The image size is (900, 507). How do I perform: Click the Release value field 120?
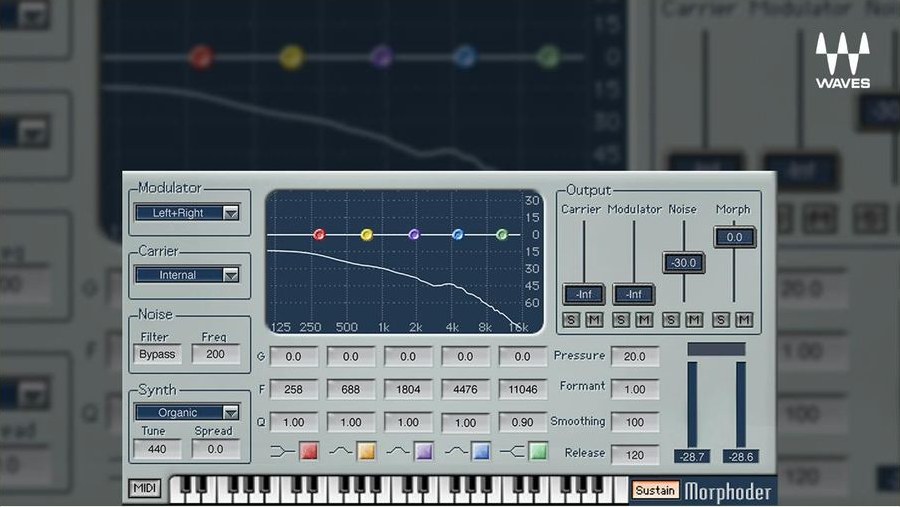click(635, 455)
